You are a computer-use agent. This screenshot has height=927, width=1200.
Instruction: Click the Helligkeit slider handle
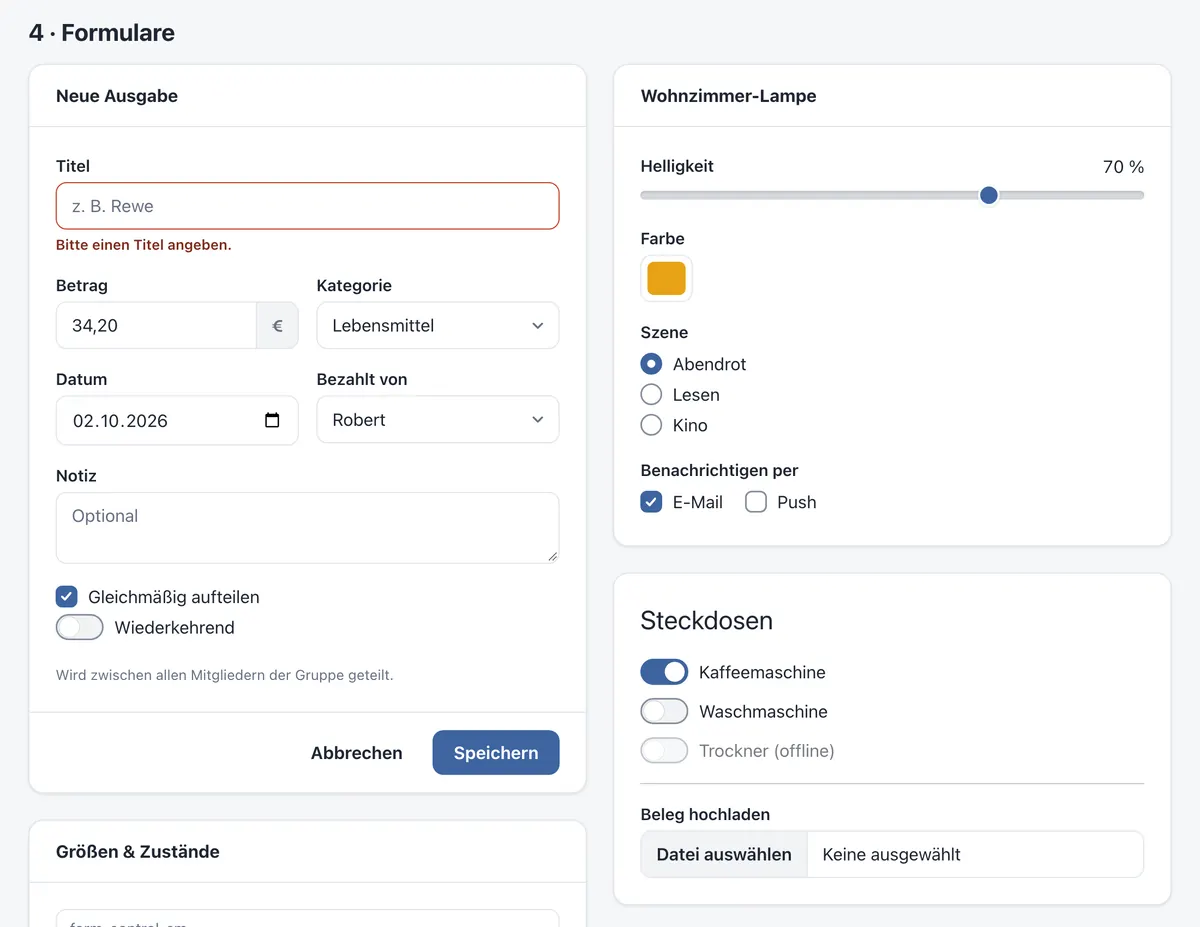(x=989, y=195)
